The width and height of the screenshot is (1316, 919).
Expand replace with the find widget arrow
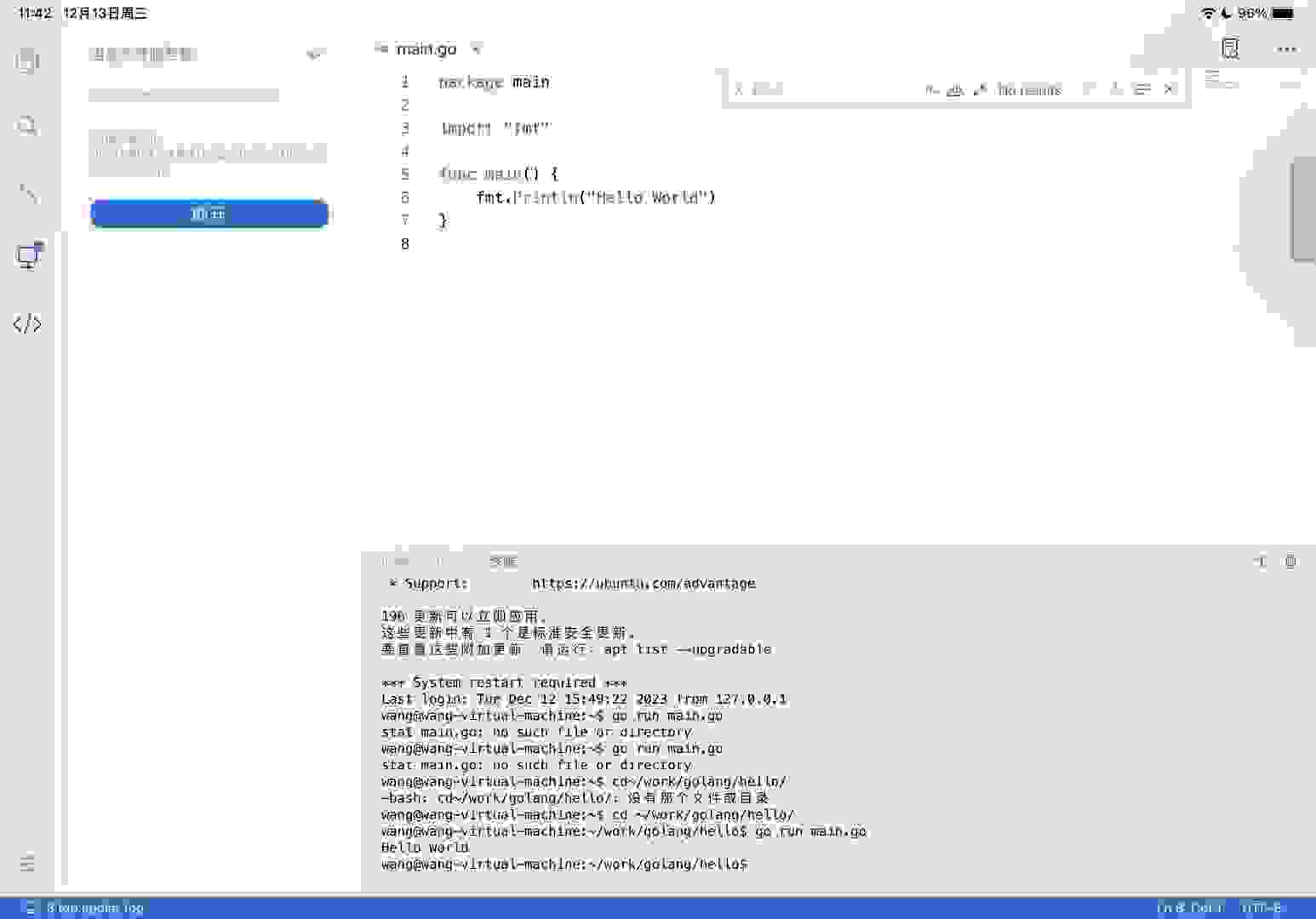[x=738, y=89]
